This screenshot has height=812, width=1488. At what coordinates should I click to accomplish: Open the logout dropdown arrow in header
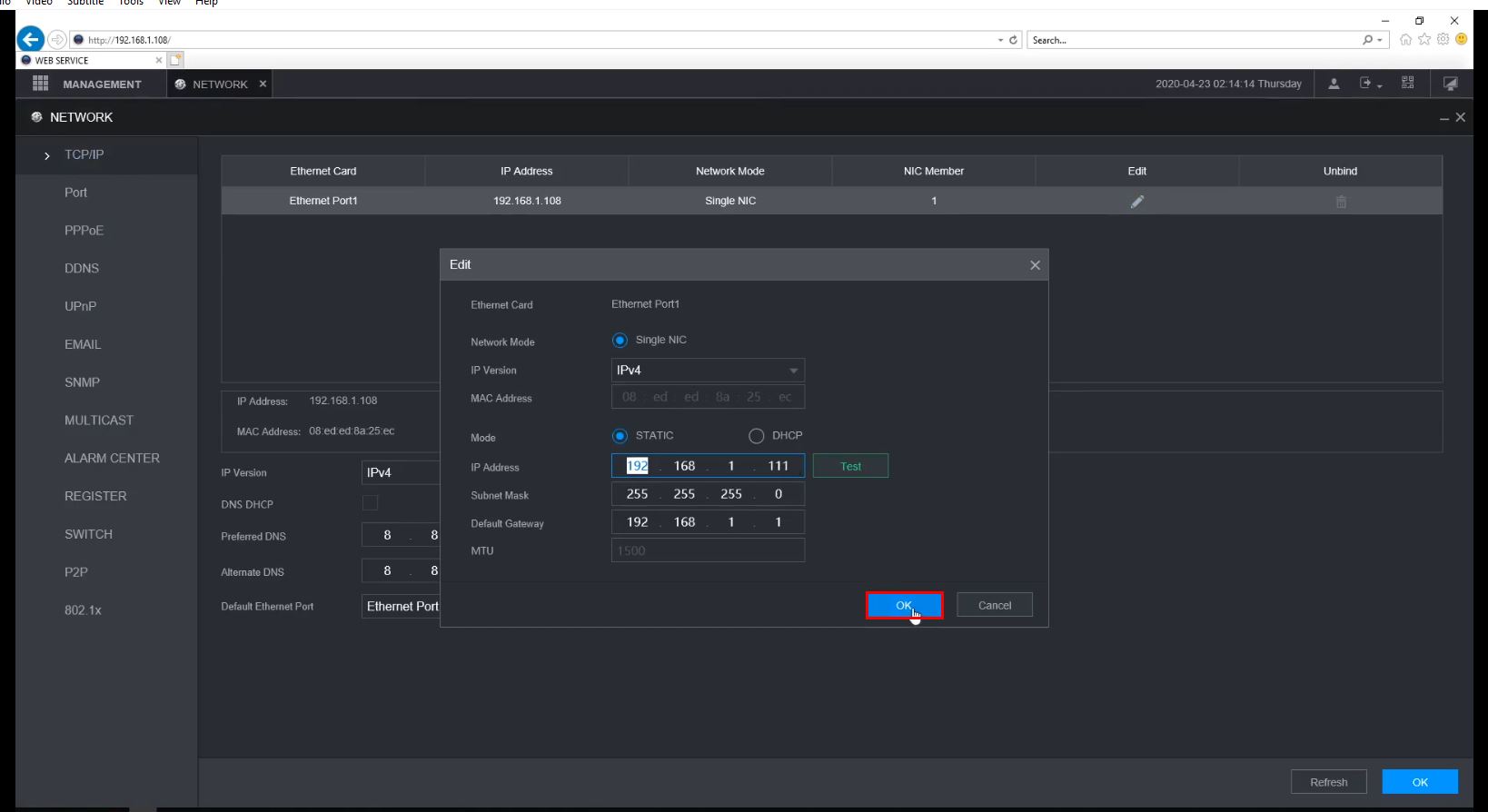pos(1379,85)
